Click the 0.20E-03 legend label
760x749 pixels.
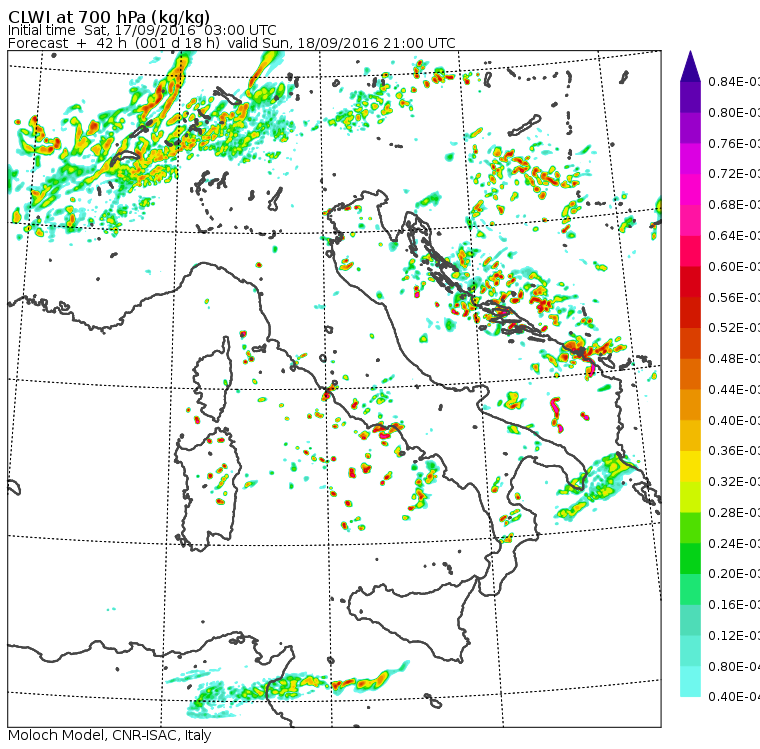point(734,574)
